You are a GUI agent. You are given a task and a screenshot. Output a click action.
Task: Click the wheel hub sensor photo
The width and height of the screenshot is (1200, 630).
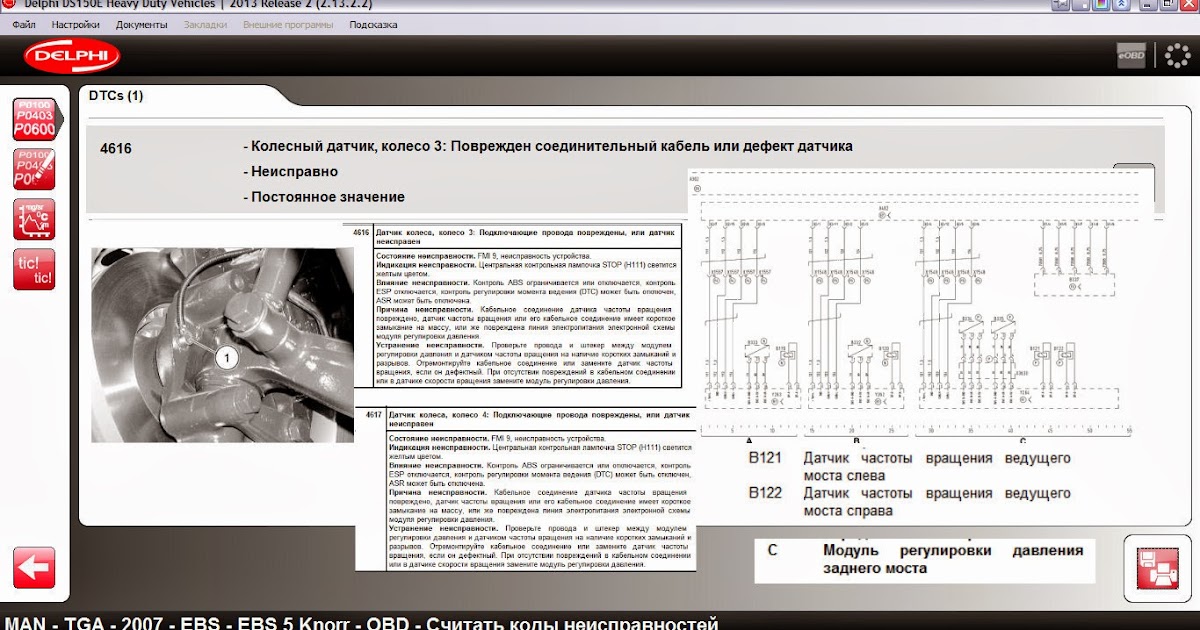click(222, 345)
